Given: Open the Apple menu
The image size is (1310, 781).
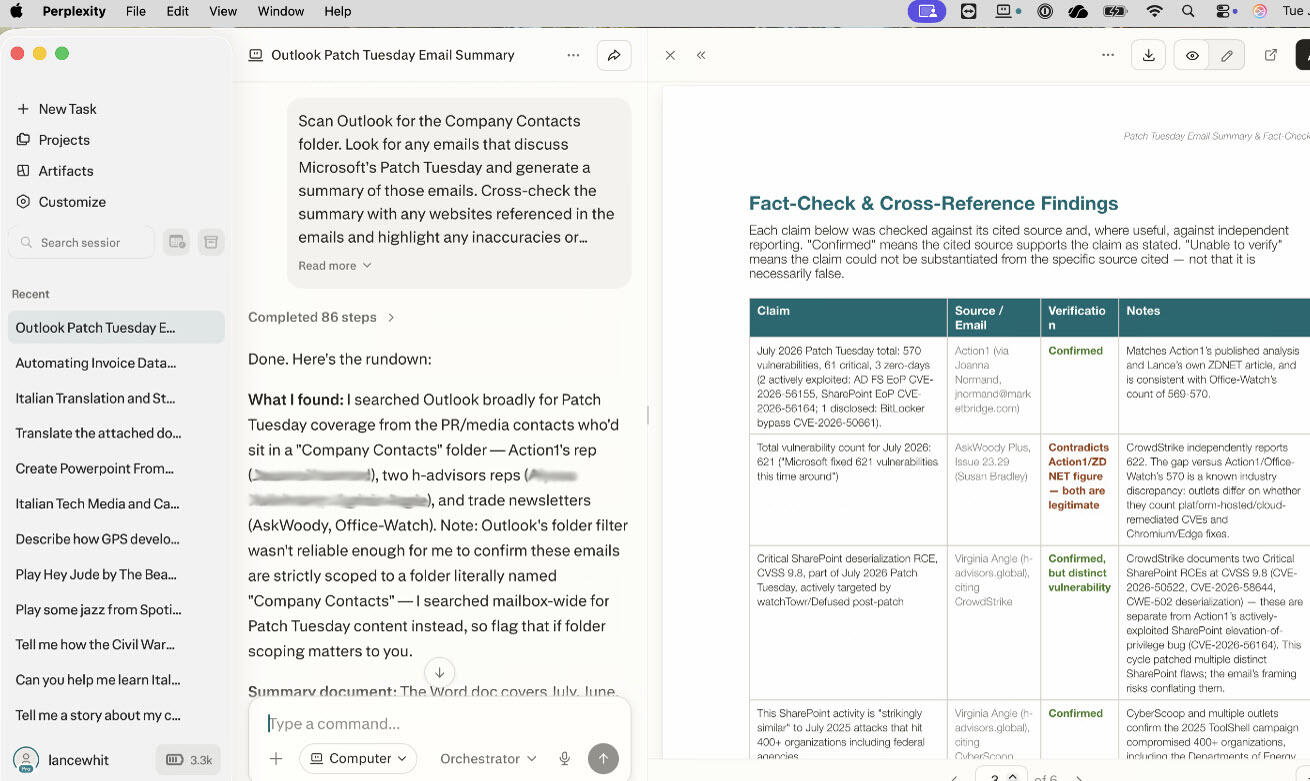Looking at the screenshot, I should pos(16,11).
